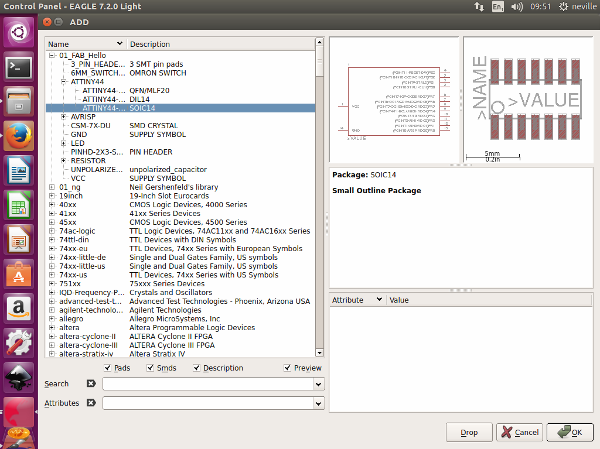Click the Drop button
This screenshot has height=449, width=600.
pos(469,432)
